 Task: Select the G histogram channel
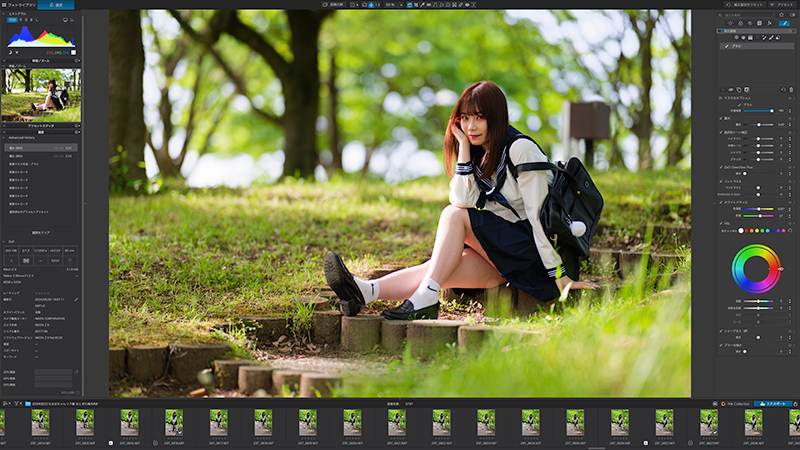26,20
